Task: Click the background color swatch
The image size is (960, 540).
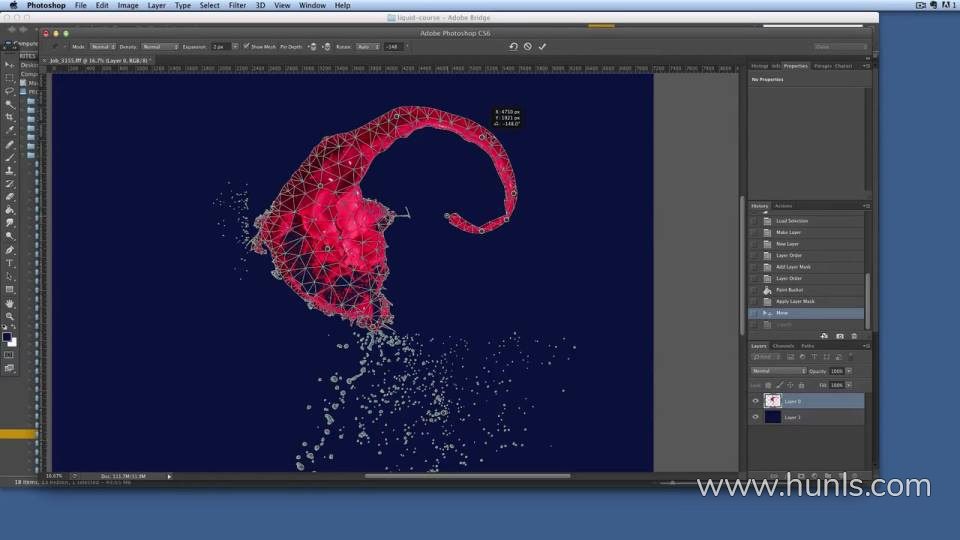Action: 13,343
